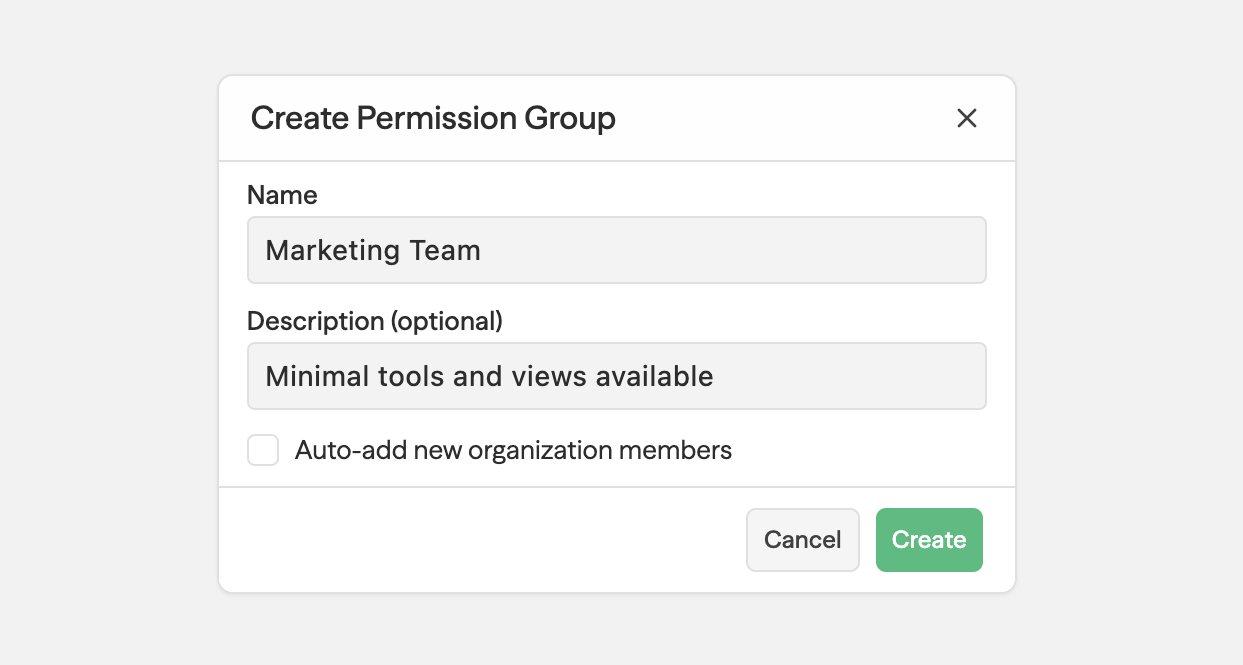Tick the Auto-add new organization members checkbox
This screenshot has height=665, width=1243.
coord(263,450)
